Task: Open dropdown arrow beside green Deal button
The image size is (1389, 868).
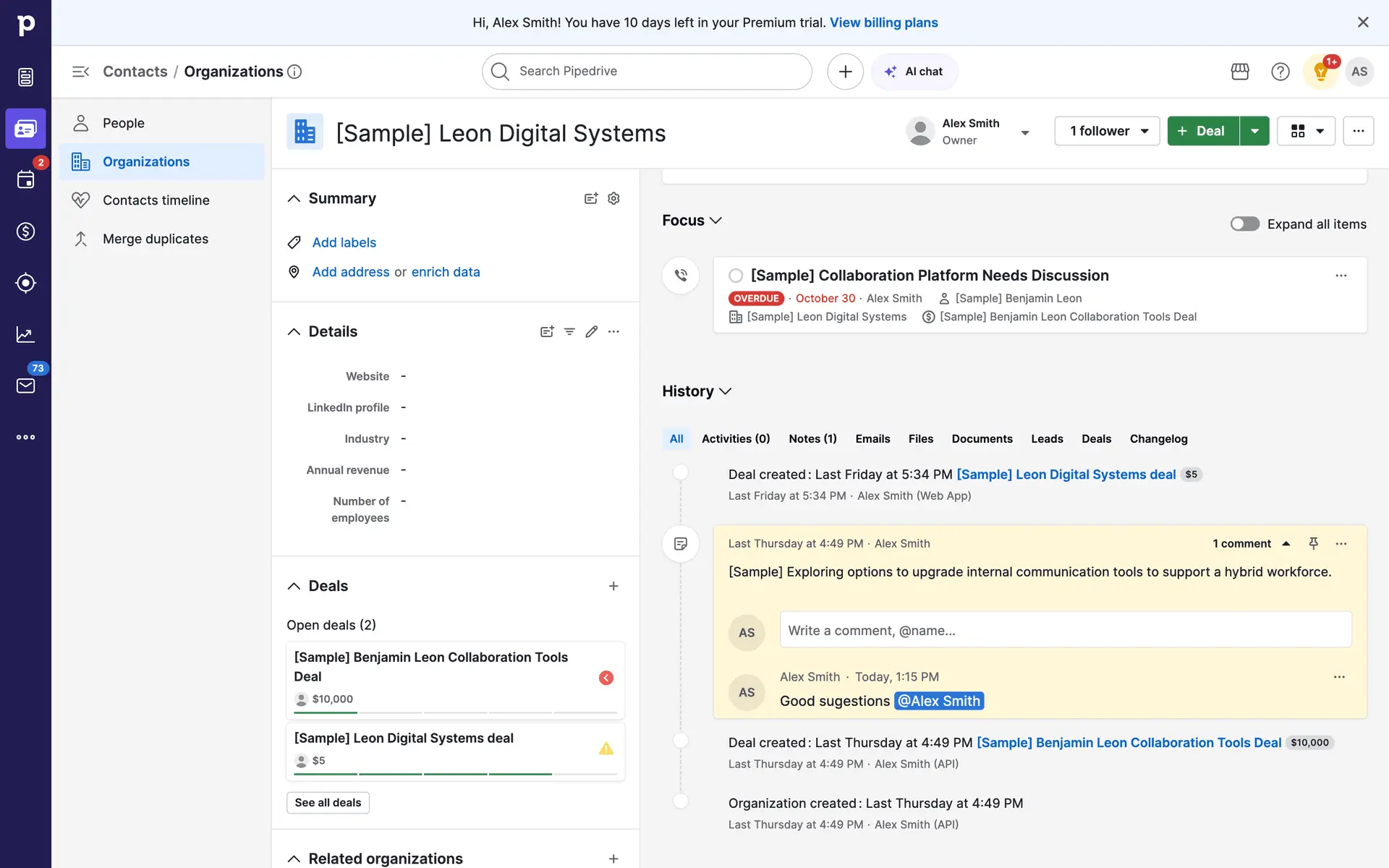Action: pyautogui.click(x=1255, y=131)
